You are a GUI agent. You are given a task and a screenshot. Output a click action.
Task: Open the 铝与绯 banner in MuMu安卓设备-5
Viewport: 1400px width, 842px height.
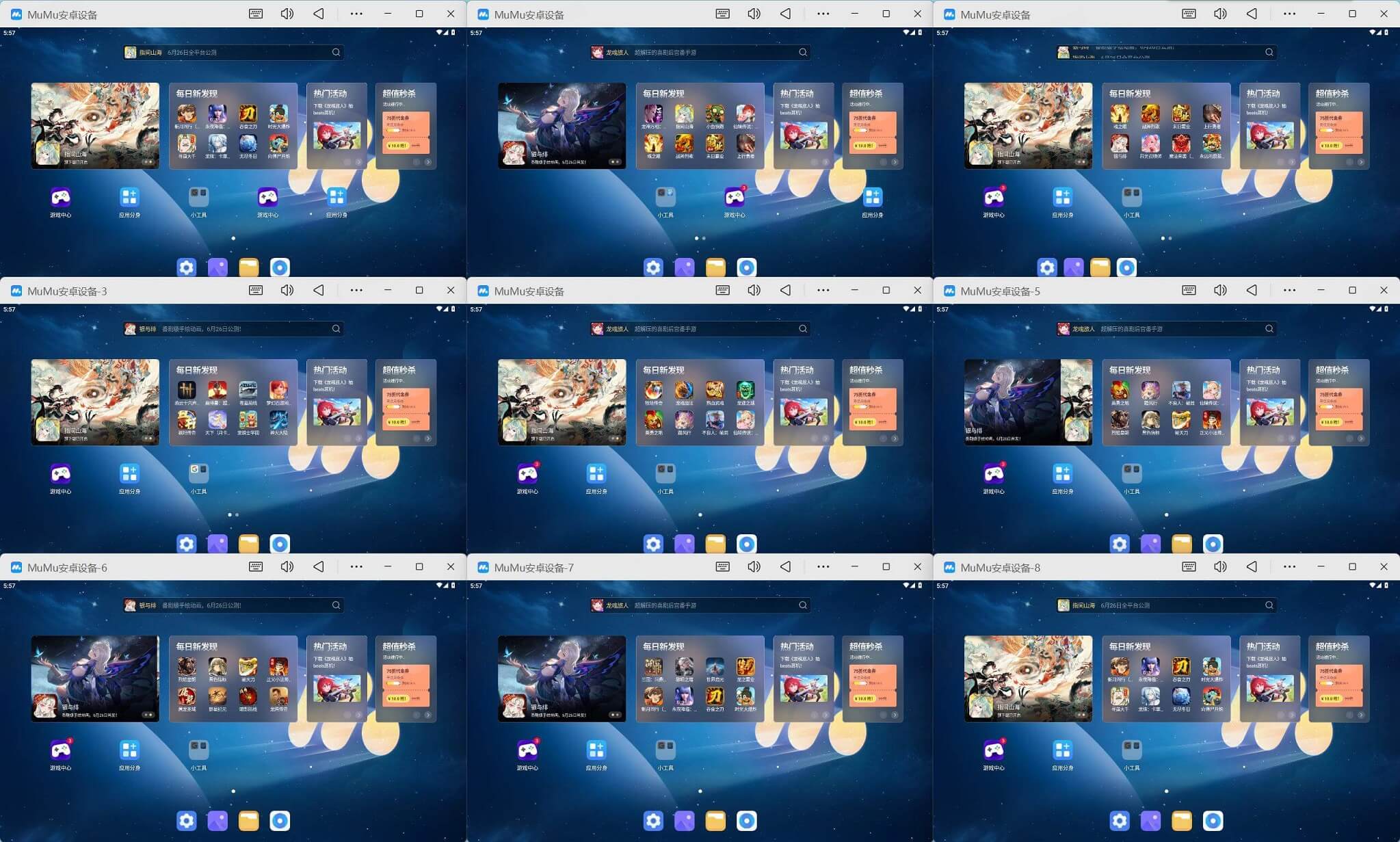tap(1012, 402)
